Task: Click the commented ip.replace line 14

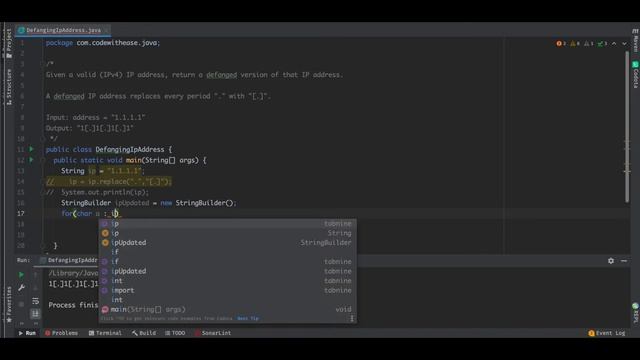Action: [x=109, y=182]
